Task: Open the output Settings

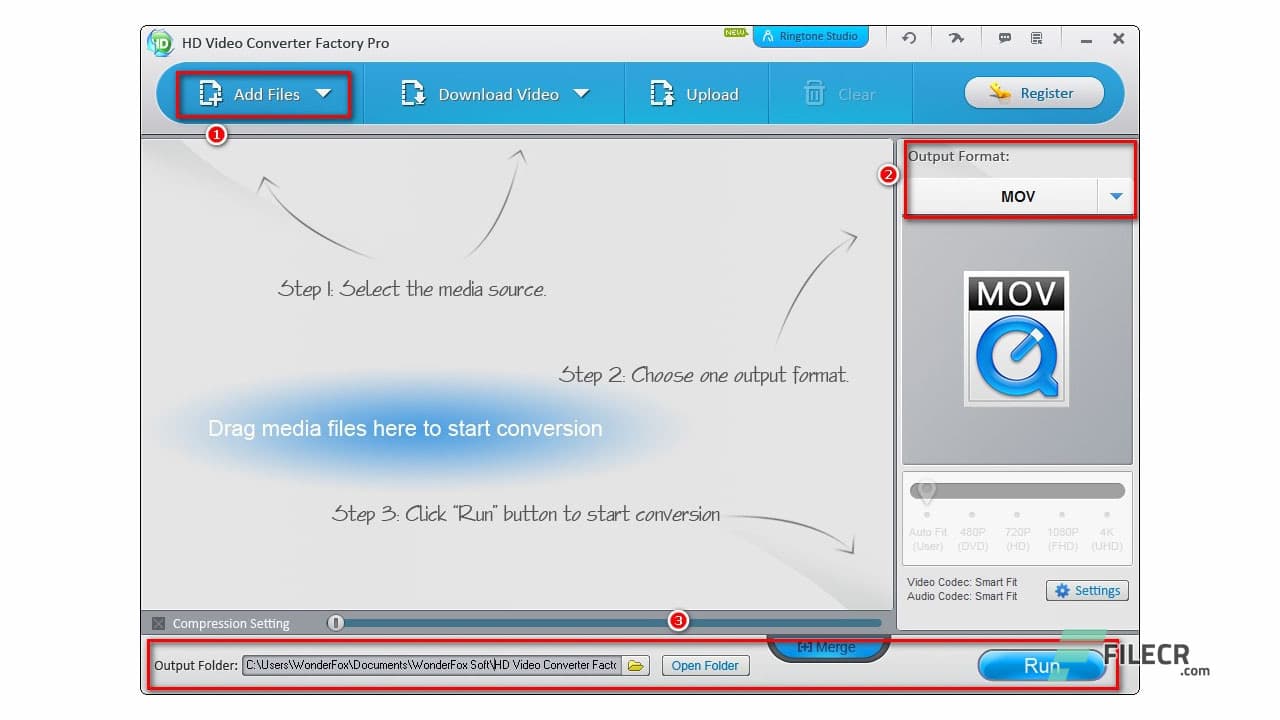Action: click(1087, 591)
